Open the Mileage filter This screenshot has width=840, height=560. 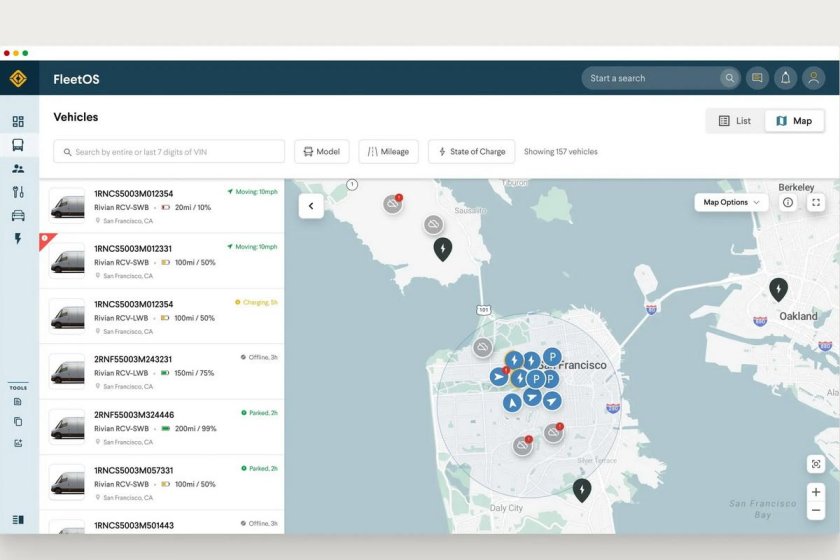[388, 152]
